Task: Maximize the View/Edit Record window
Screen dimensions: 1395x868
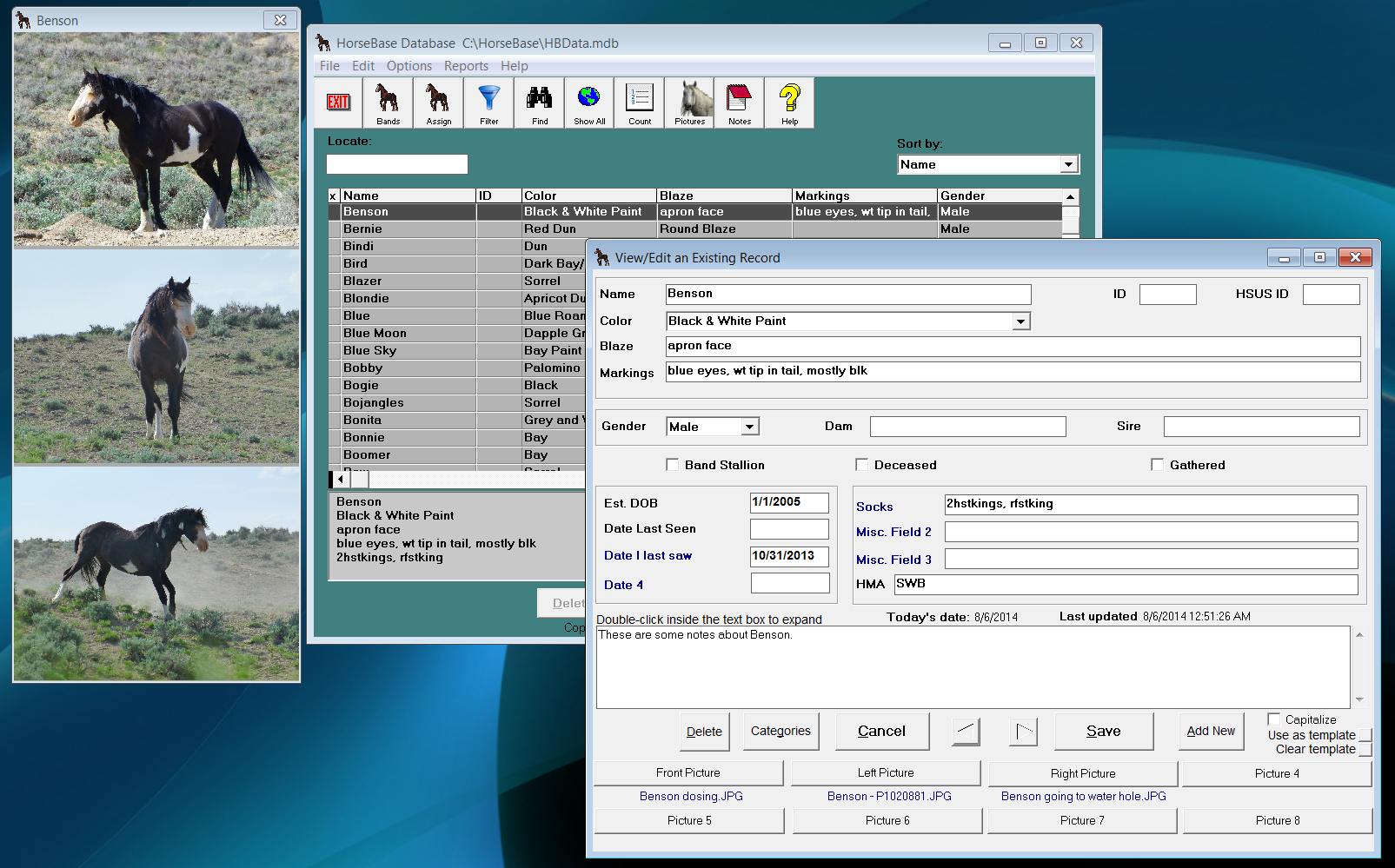Action: tap(1319, 257)
